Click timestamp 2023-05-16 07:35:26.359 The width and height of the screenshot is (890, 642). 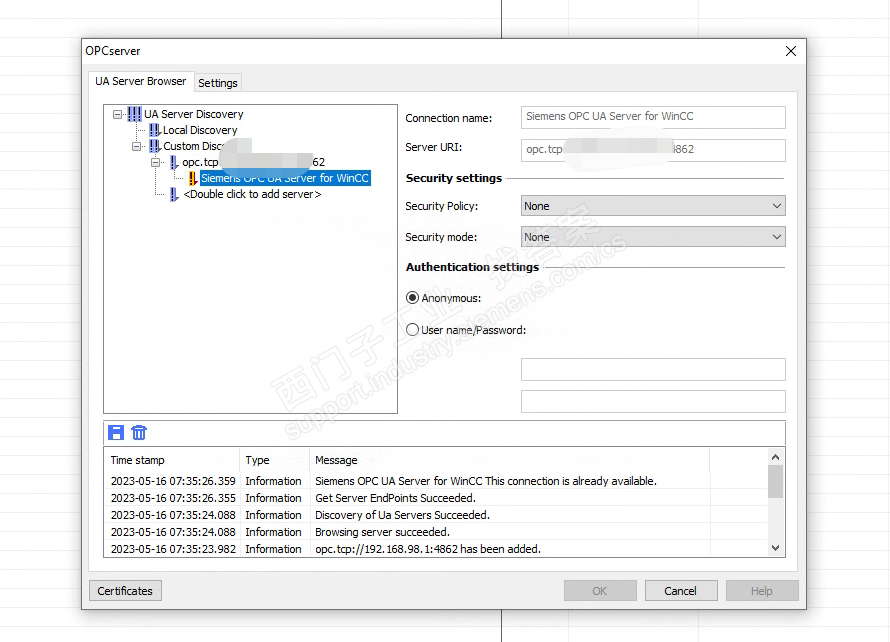173,481
